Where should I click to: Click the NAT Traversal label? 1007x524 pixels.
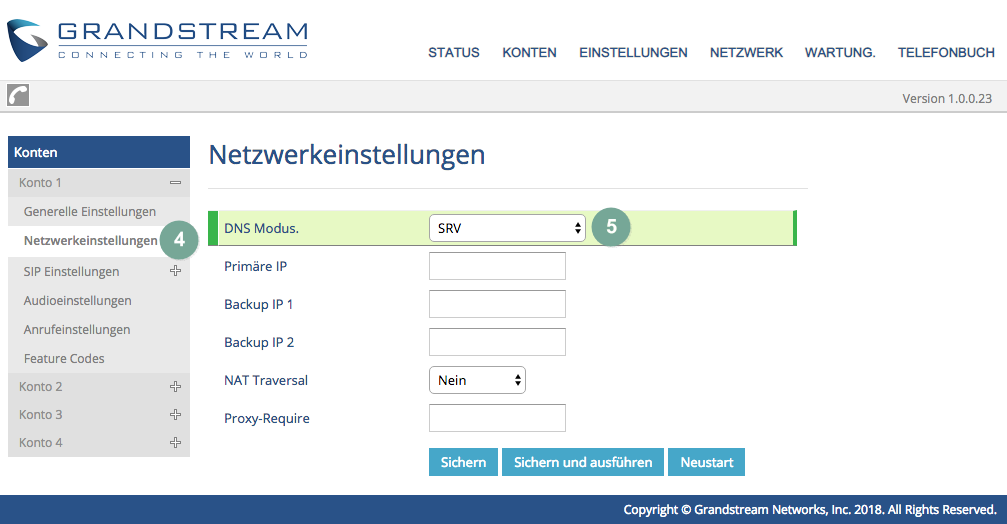coord(266,380)
